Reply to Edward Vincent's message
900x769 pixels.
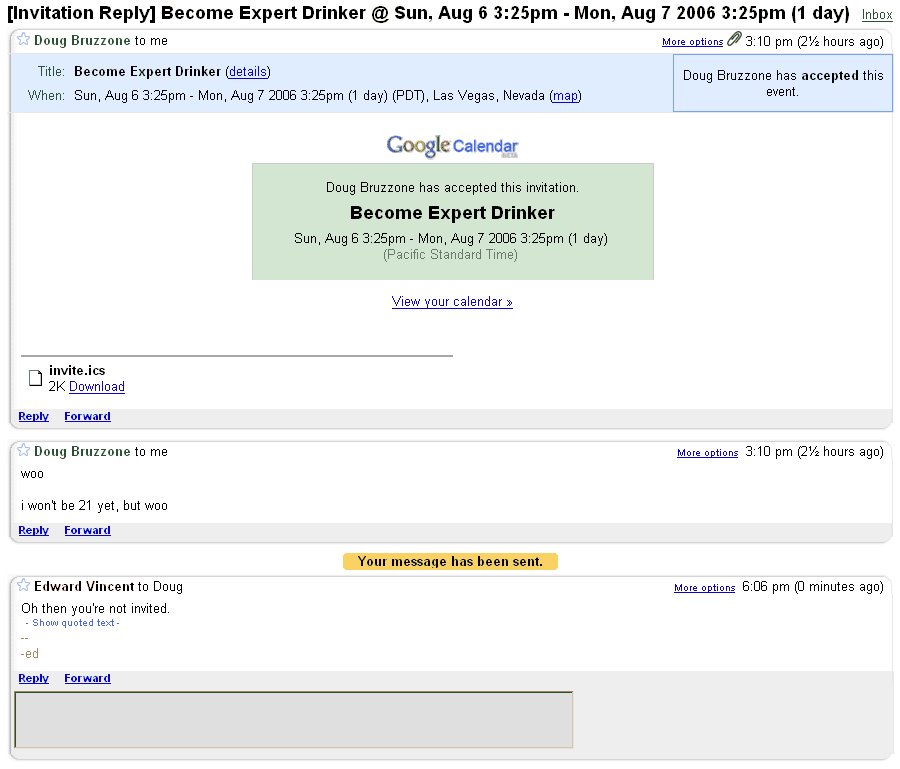tap(33, 678)
